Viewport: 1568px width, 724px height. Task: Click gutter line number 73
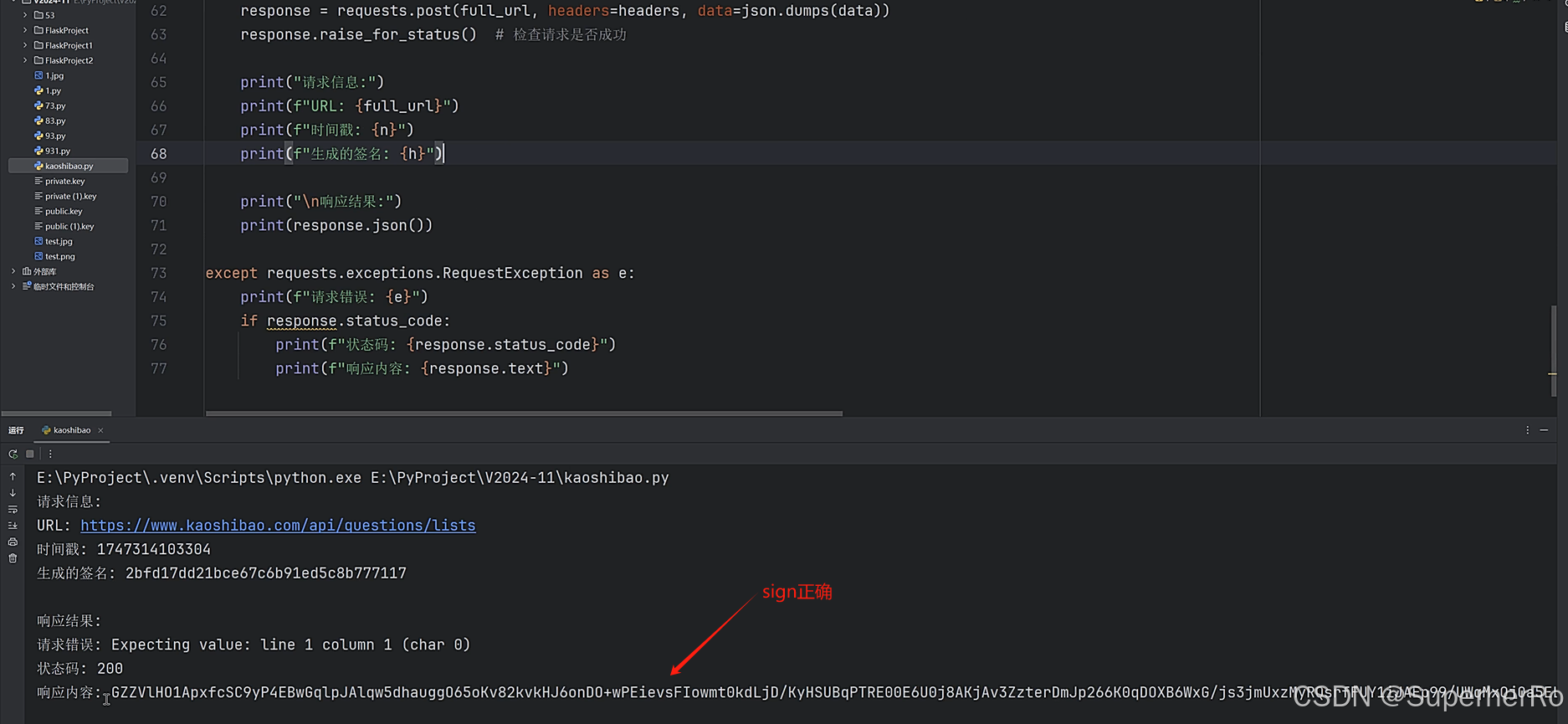click(158, 273)
